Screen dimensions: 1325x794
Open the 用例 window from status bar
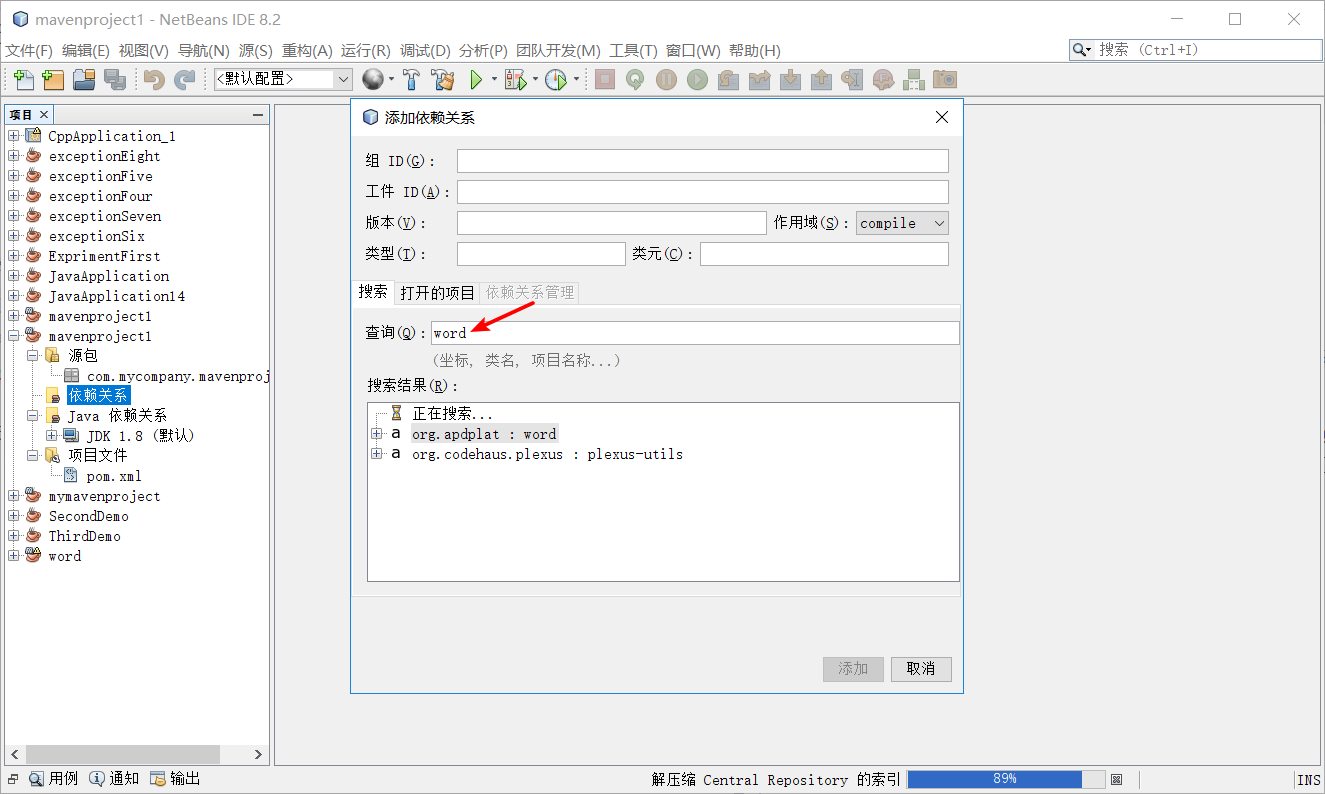coord(55,779)
